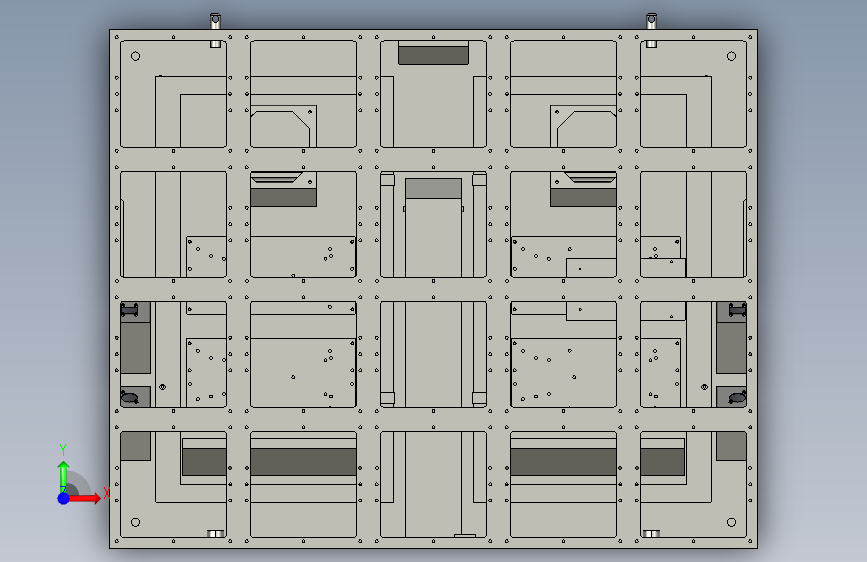Screen dimensions: 867x562
Task: Pick the large circular hole in the top-left corner cell
Action: tap(135, 56)
